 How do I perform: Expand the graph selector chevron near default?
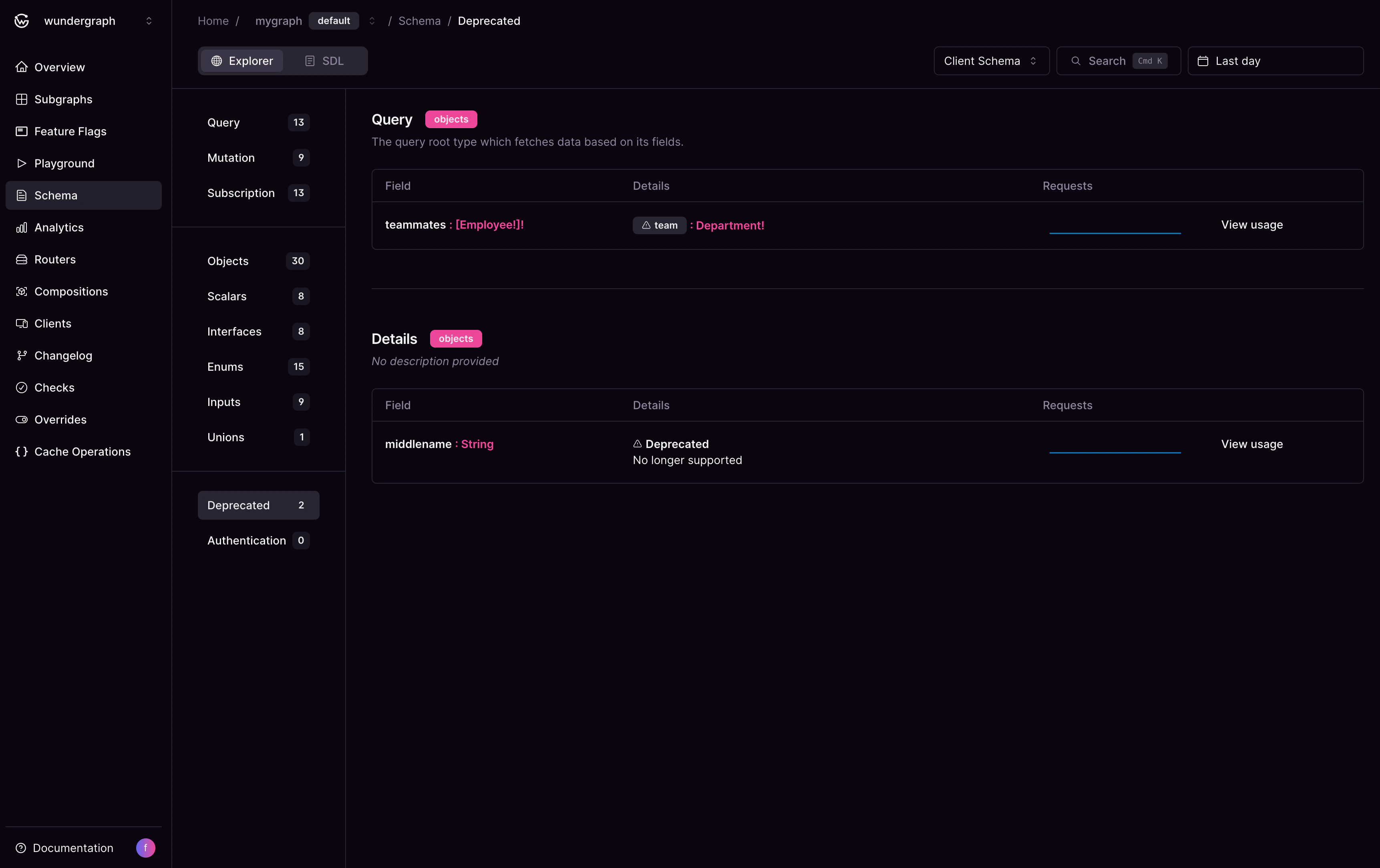point(371,21)
